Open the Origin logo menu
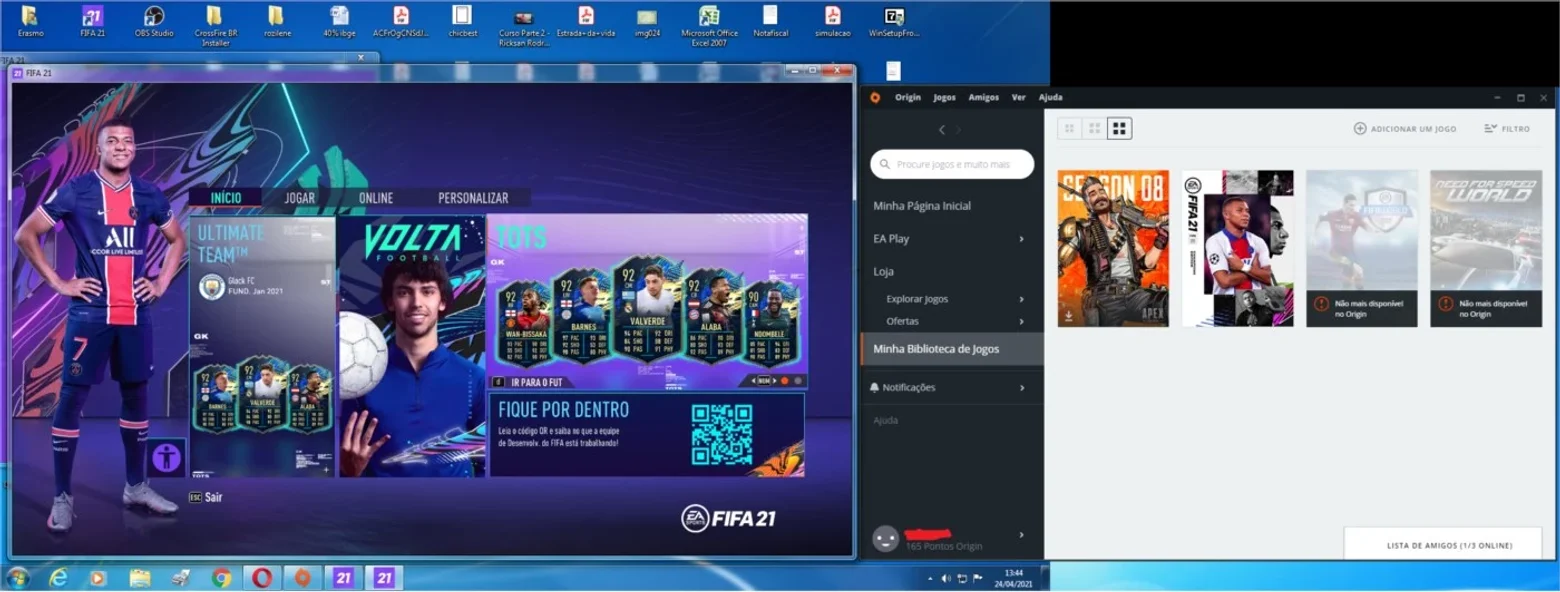The height and width of the screenshot is (592, 1560). [x=875, y=97]
